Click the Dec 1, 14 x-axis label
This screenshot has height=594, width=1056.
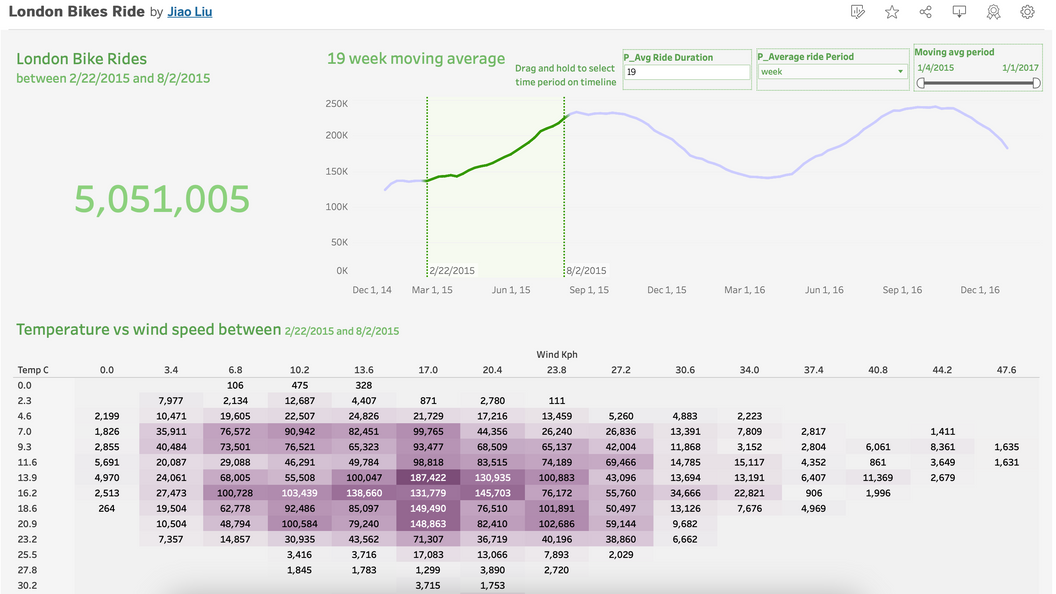coord(372,290)
